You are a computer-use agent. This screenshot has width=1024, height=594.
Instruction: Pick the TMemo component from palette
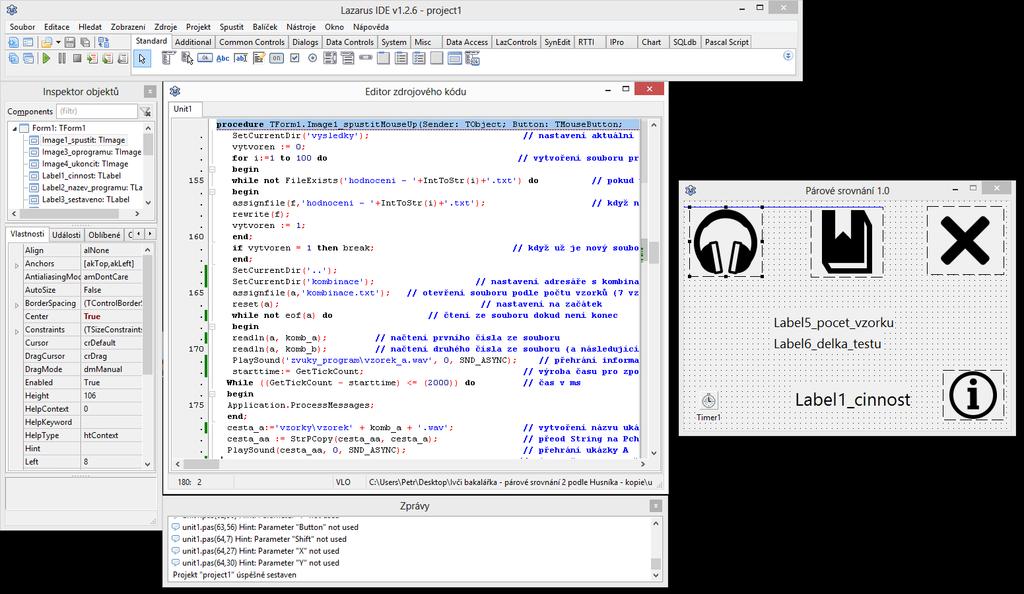(259, 58)
